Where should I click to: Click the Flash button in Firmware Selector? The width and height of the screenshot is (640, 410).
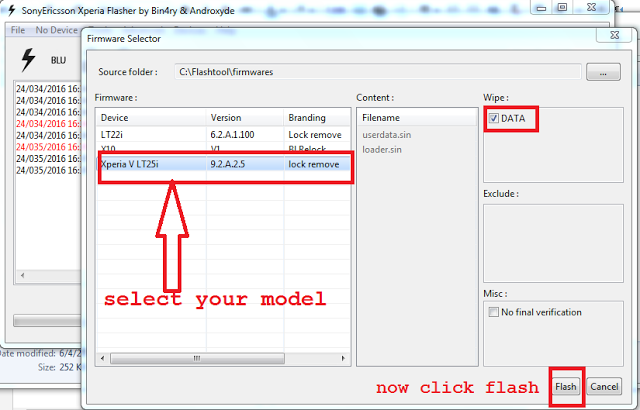[x=565, y=386]
